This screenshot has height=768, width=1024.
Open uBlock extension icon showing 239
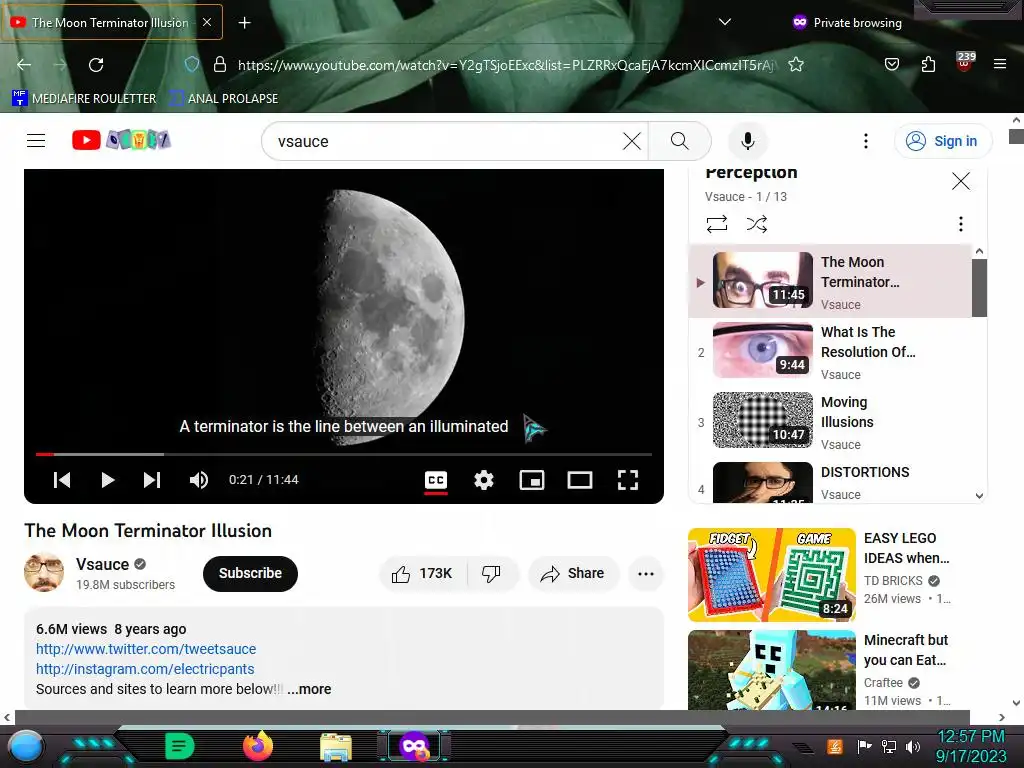(965, 63)
